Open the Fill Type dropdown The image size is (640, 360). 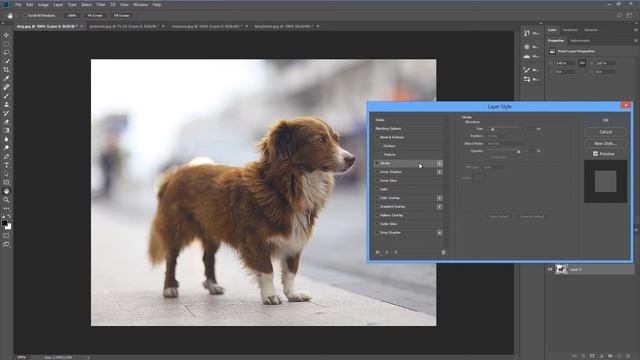[493, 167]
